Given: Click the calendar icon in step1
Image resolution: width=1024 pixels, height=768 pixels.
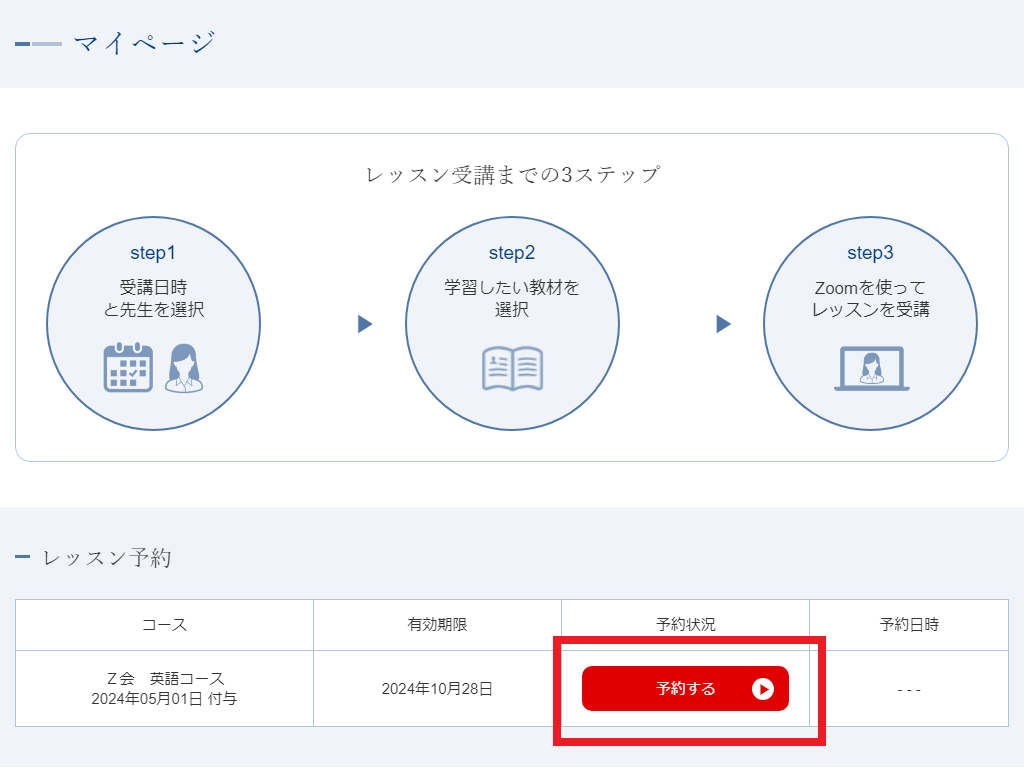Looking at the screenshot, I should (128, 368).
